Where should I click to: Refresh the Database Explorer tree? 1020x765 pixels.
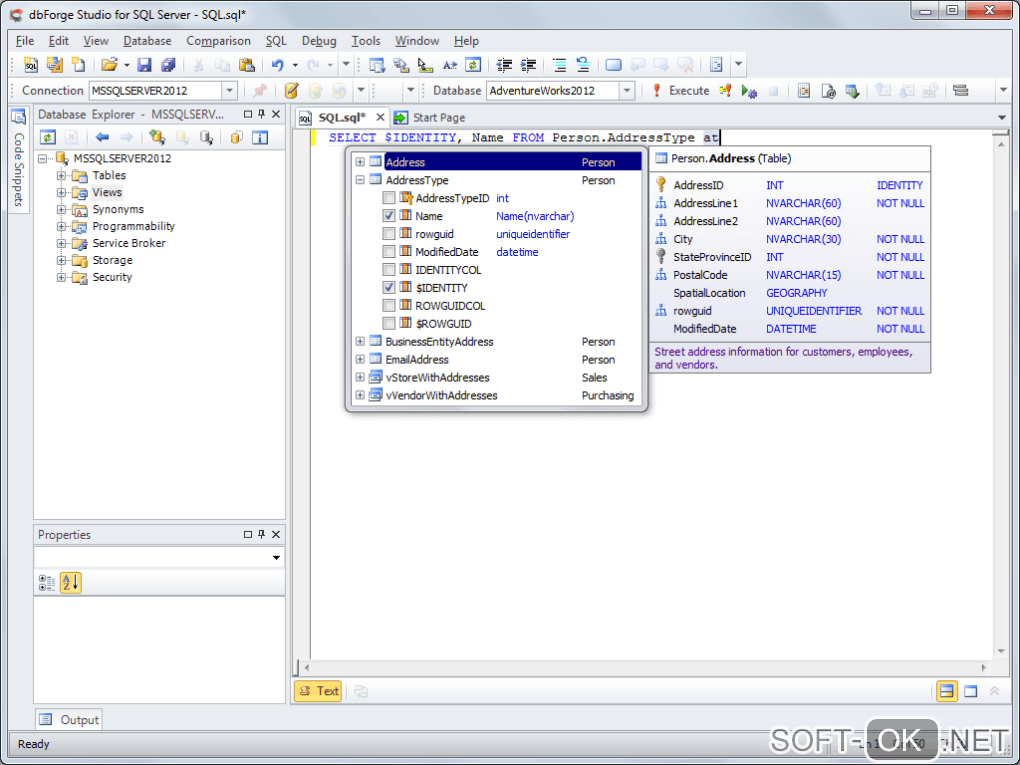coord(47,138)
